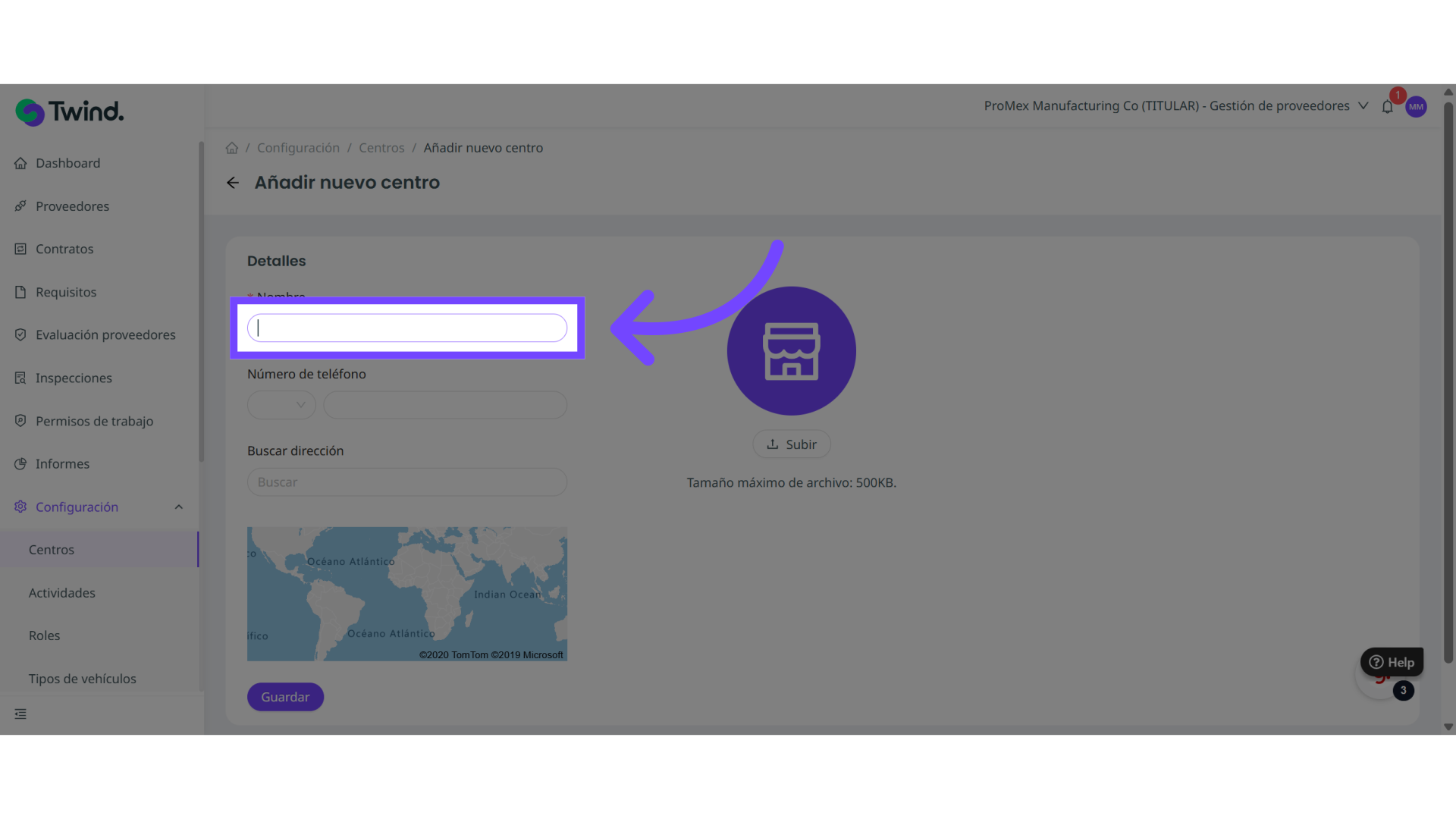Click the Twind logo
1456x819 pixels.
click(69, 111)
